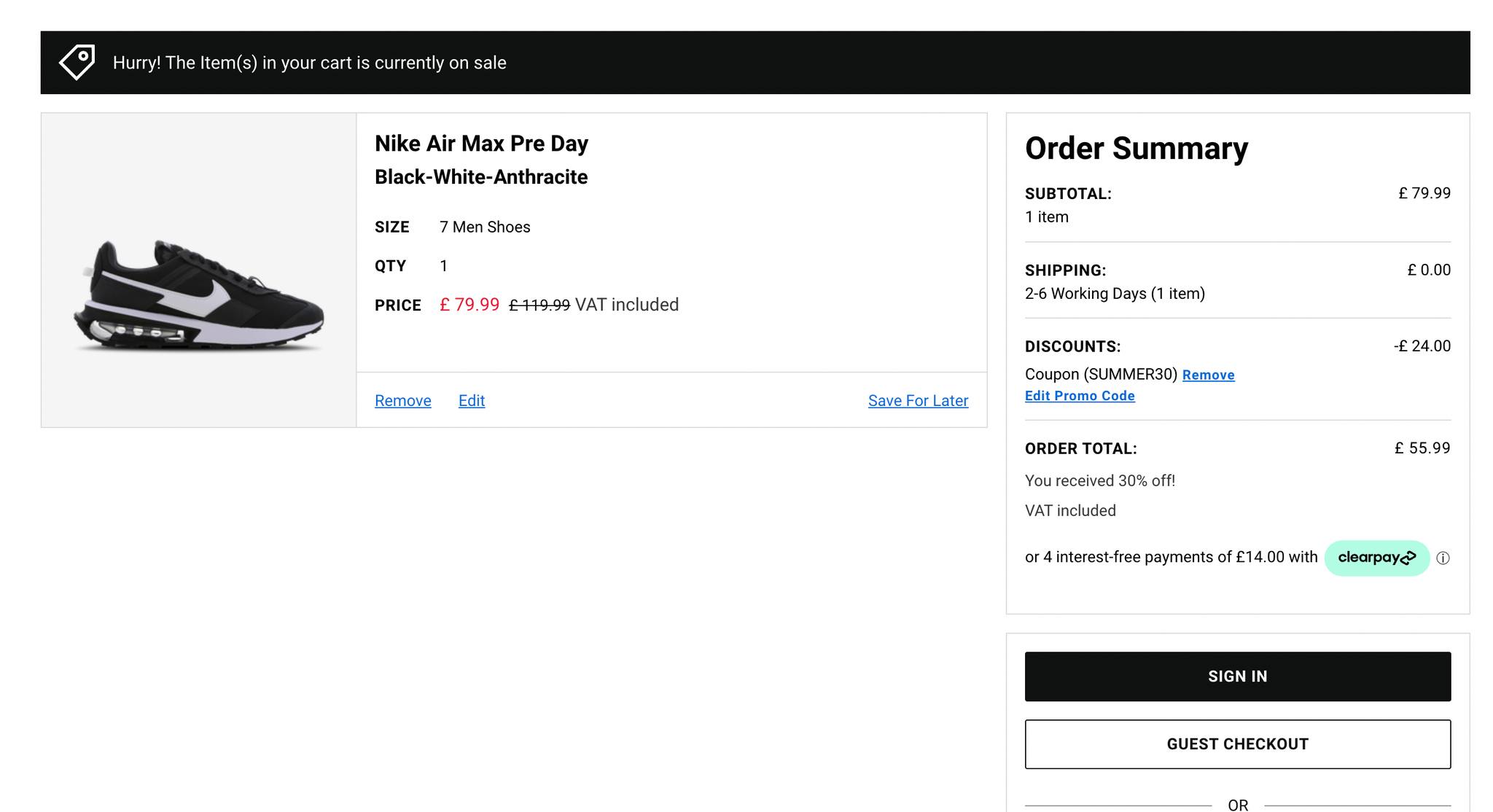Click the 2-6 Working Days shipping text
The width and height of the screenshot is (1493, 812).
click(1115, 294)
